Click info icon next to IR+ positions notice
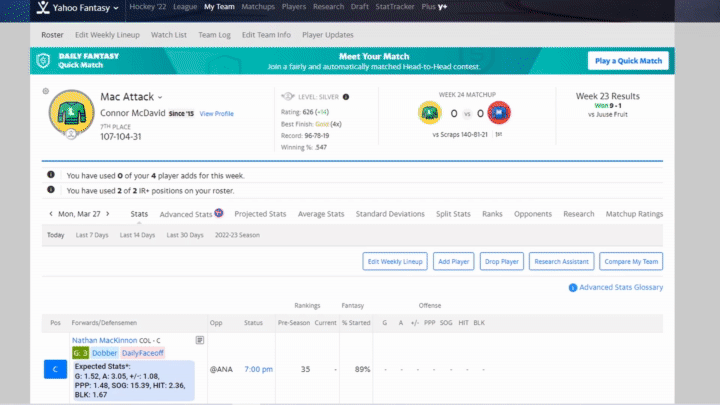The width and height of the screenshot is (720, 405). pos(51,189)
